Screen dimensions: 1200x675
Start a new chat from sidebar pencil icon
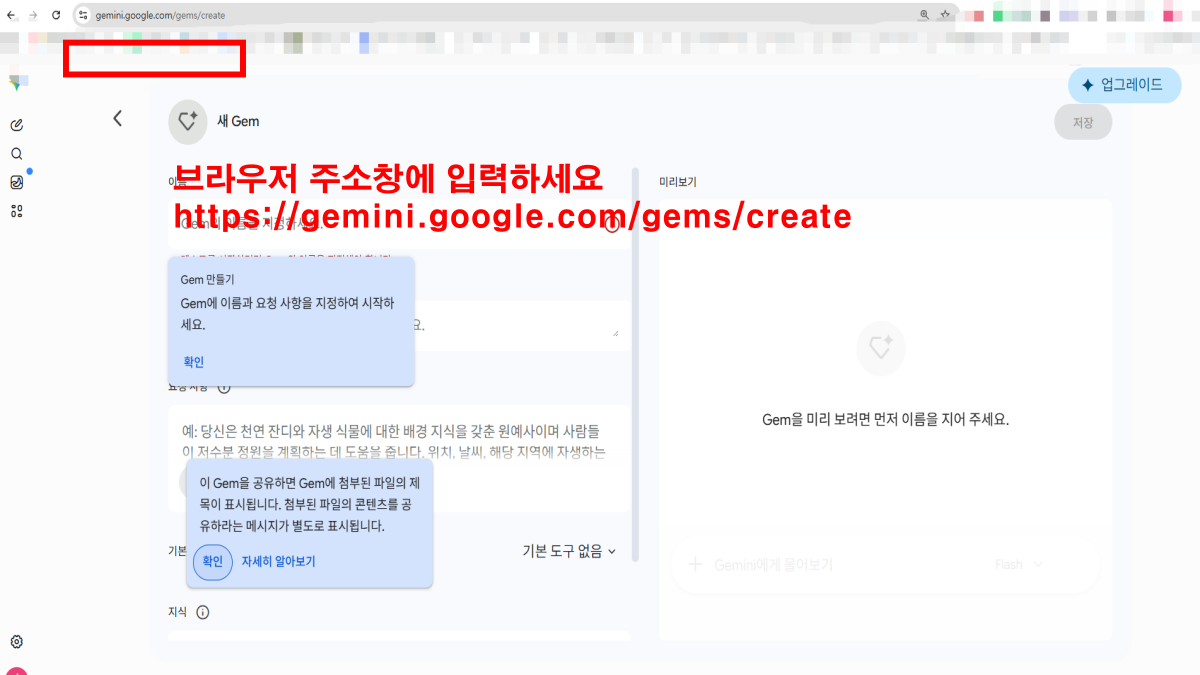[x=16, y=125]
